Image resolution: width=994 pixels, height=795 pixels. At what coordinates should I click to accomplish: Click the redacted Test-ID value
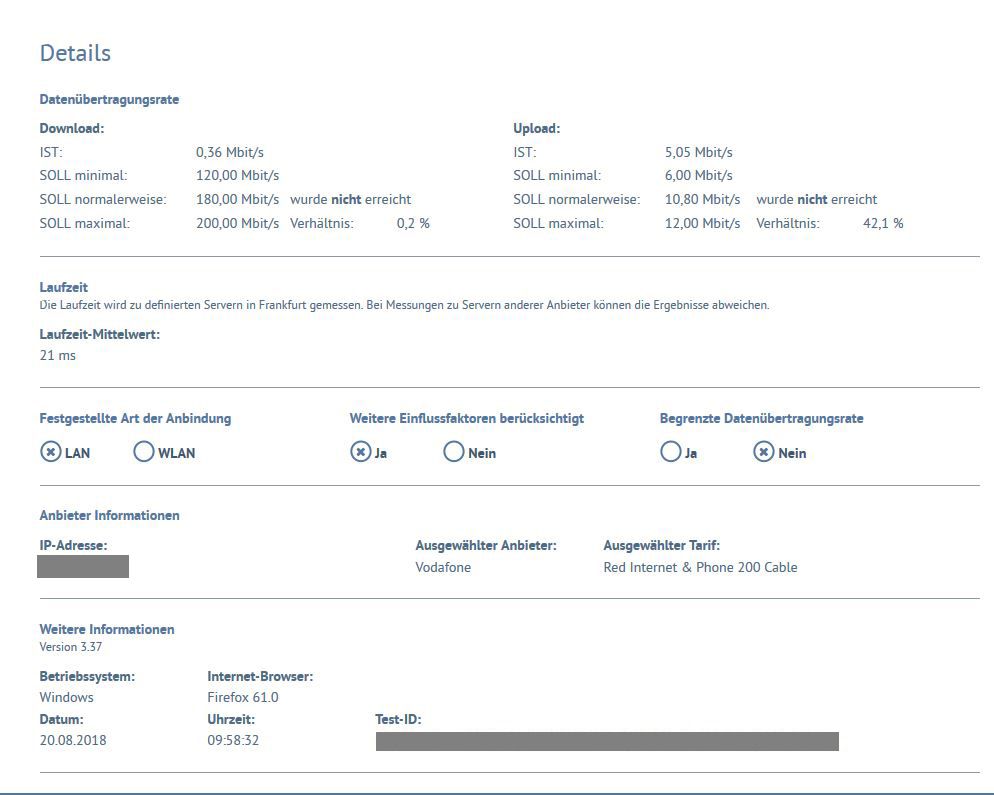607,742
